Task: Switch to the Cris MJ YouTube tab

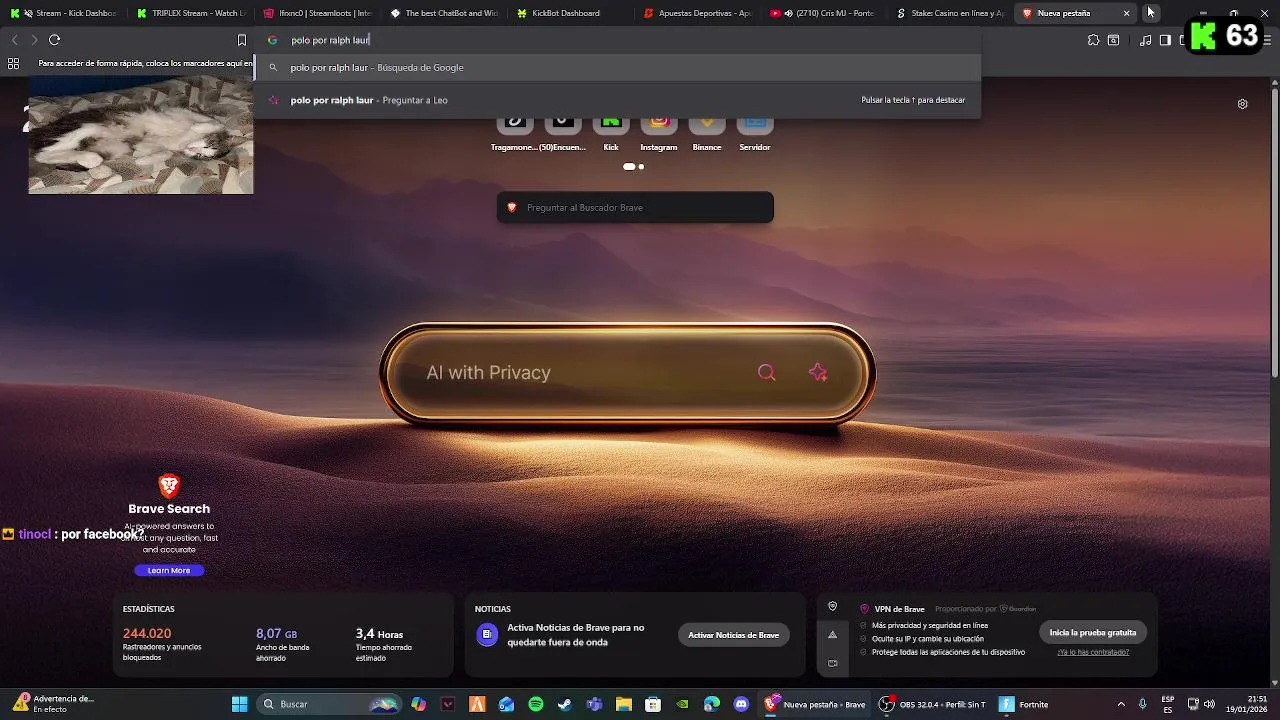Action: 823,13
